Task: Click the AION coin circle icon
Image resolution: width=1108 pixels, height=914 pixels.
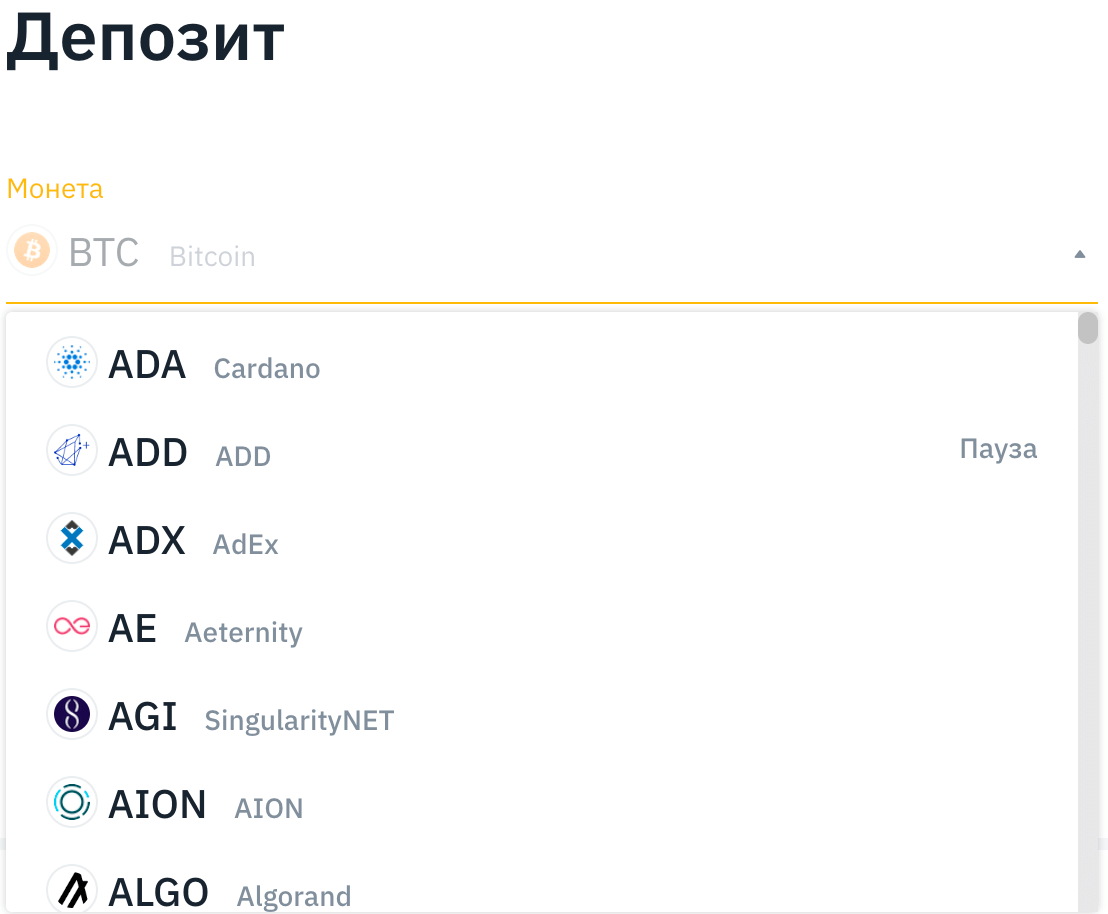Action: click(x=72, y=802)
